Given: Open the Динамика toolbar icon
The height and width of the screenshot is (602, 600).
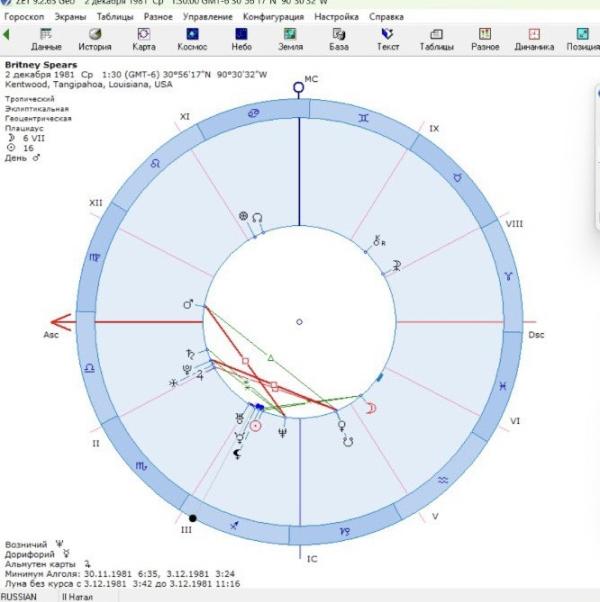Looking at the screenshot, I should 534,40.
